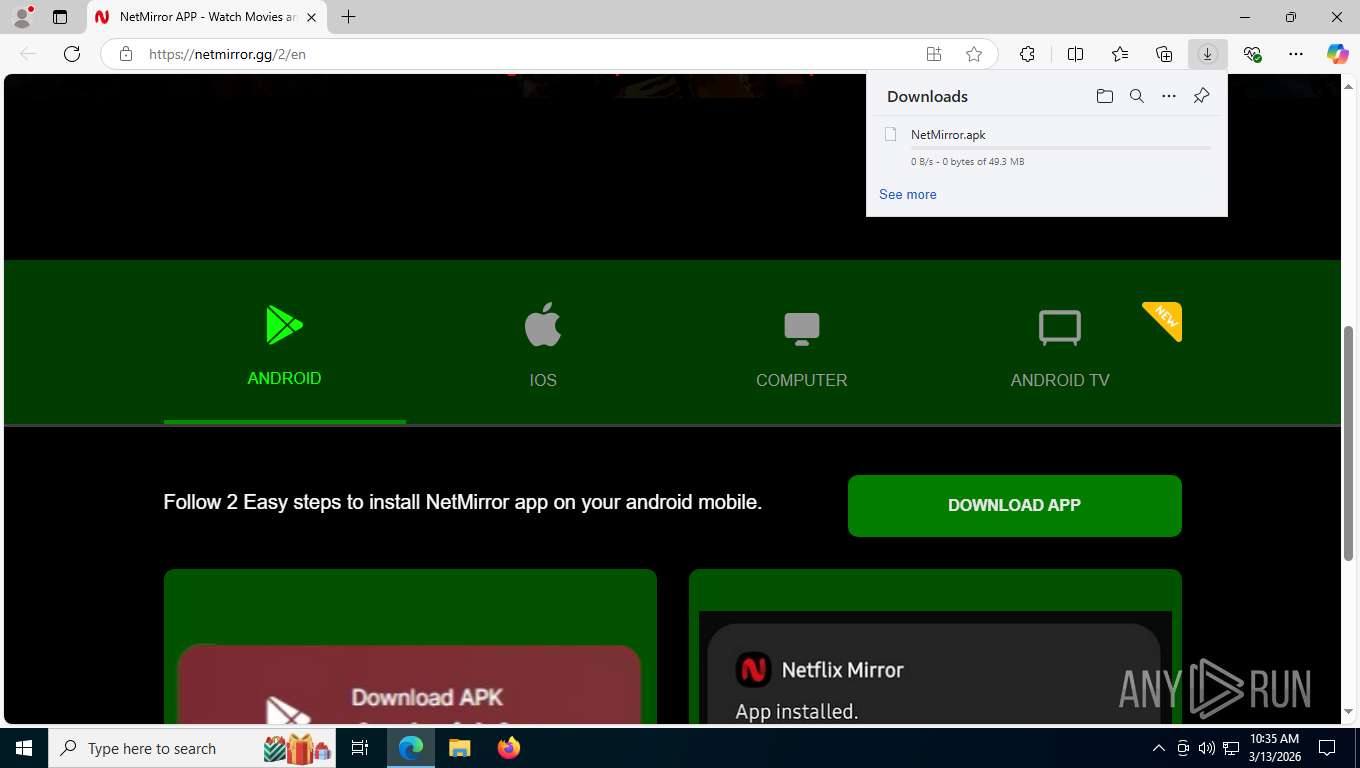Refresh the NetMirror page
1360x768 pixels.
pos(72,54)
